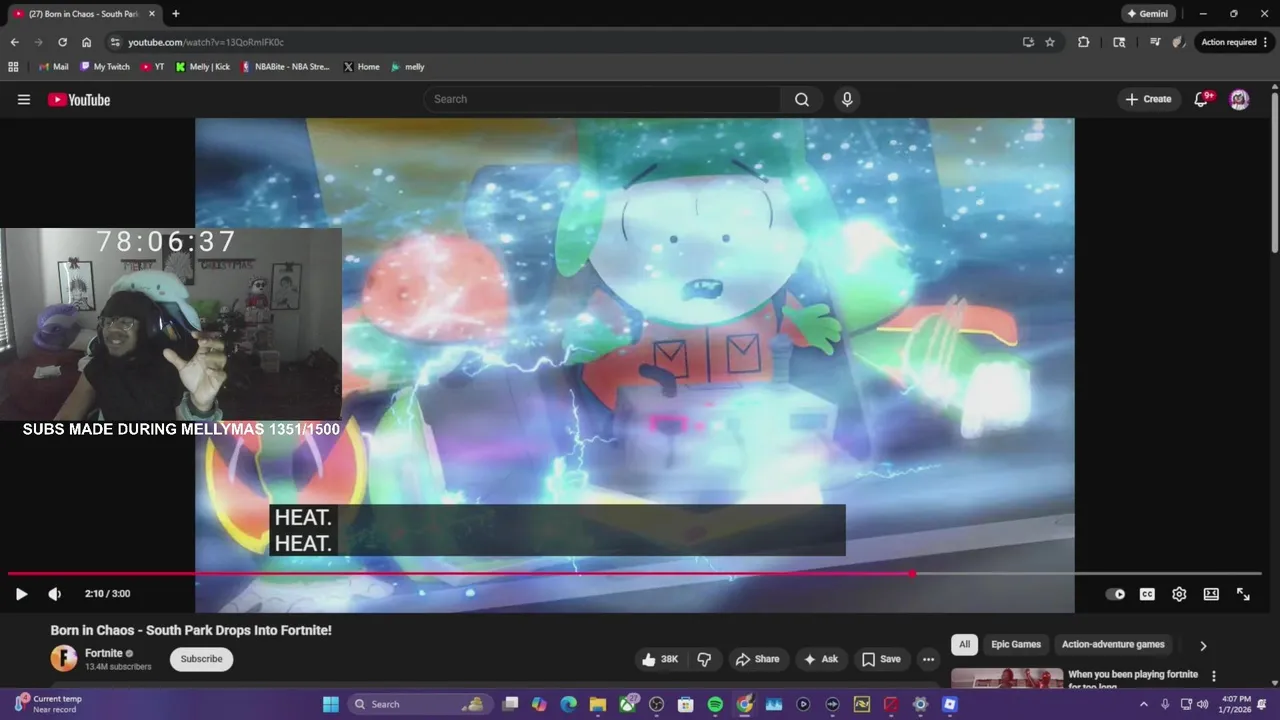Open the Fortnite channel avatar
Image resolution: width=1280 pixels, height=720 pixels.
coord(63,658)
